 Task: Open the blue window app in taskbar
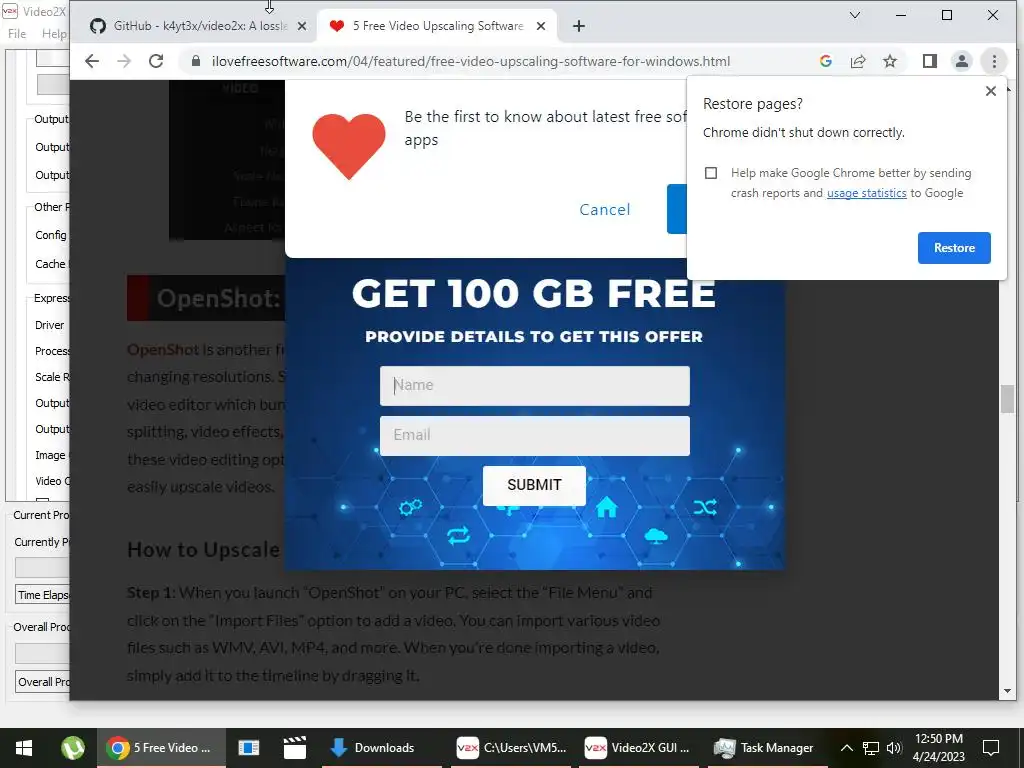click(248, 748)
